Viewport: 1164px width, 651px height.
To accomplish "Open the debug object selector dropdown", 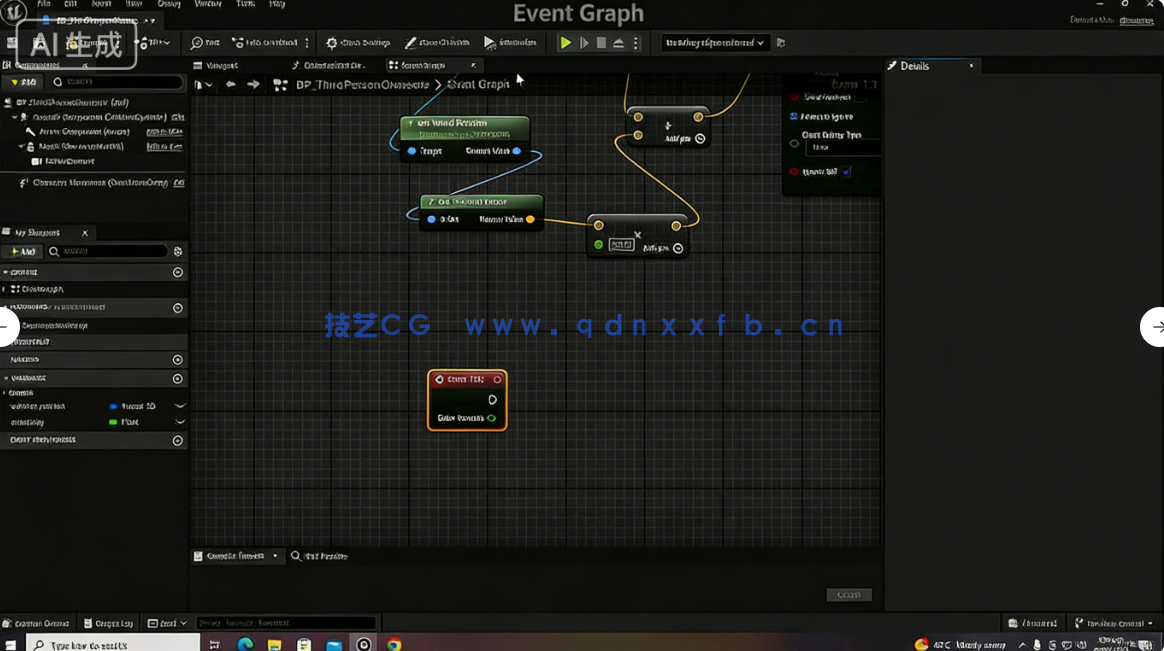I will tap(714, 43).
